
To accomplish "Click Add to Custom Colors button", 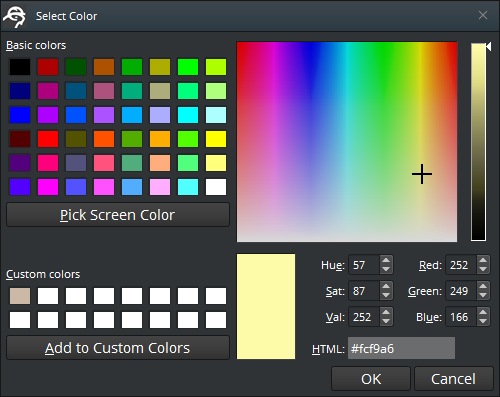I will (118, 348).
